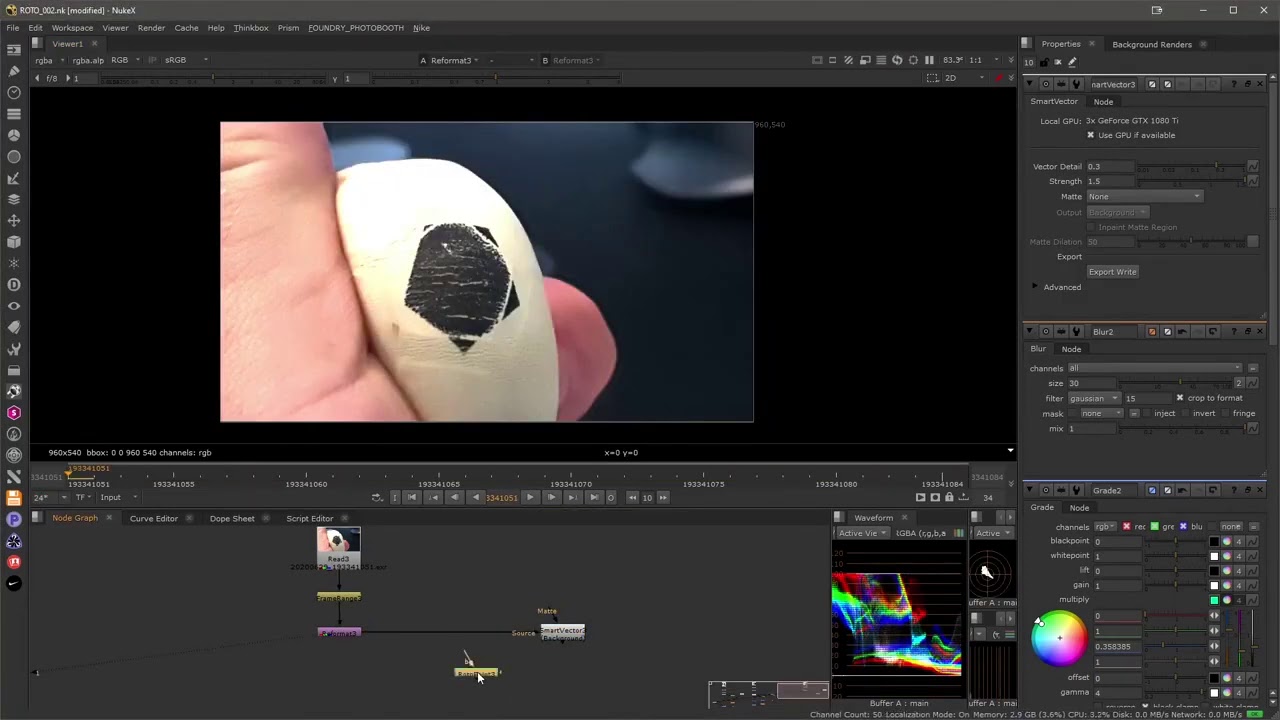Open the Deep nodes D icon
1280x720 pixels.
point(14,285)
